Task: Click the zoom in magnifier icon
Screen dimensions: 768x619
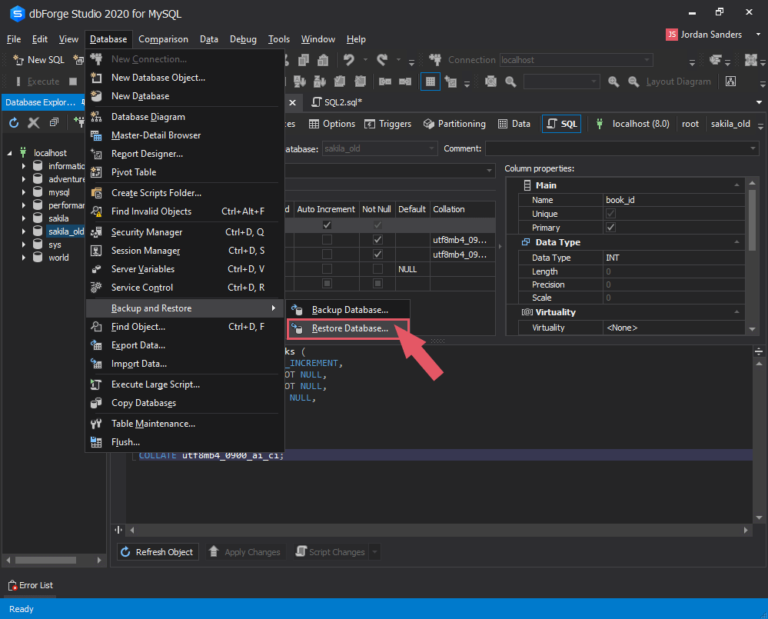Action: 613,82
